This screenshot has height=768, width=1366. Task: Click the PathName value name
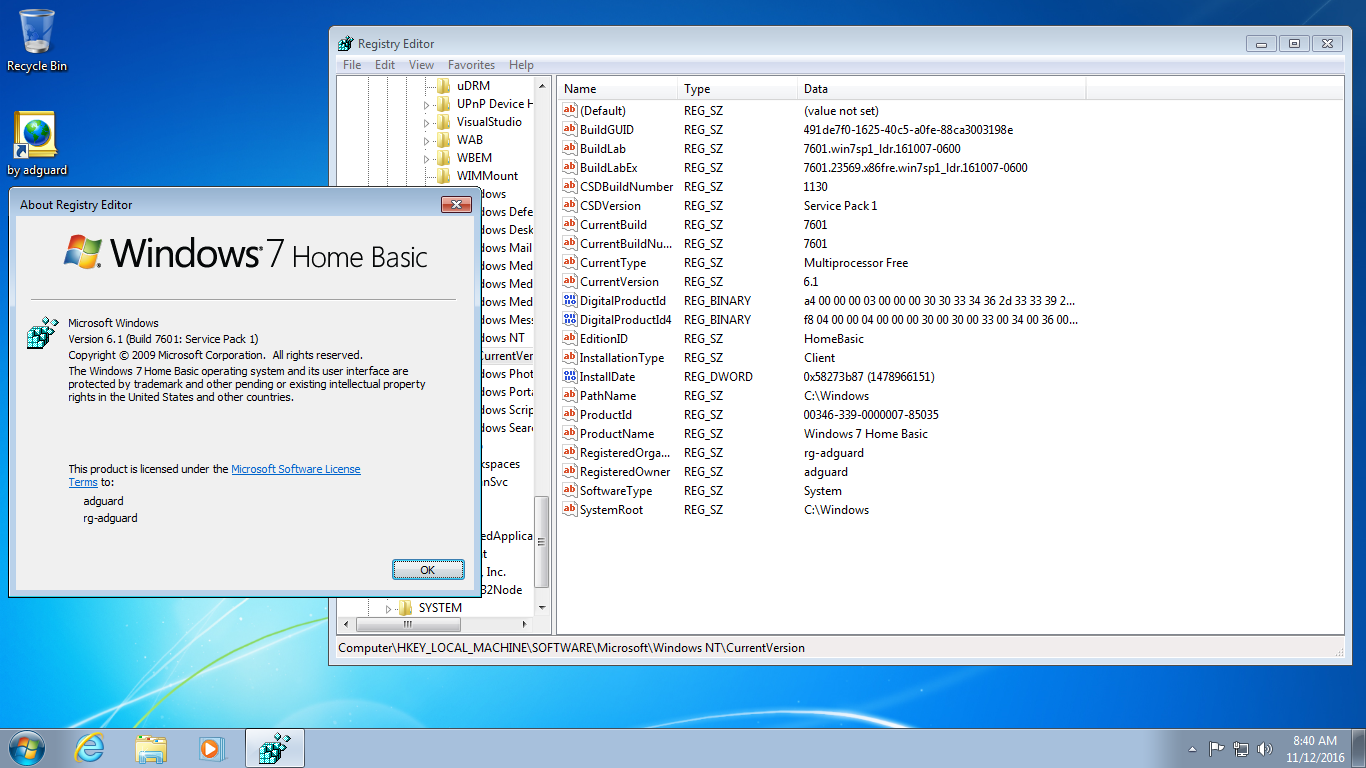pyautogui.click(x=610, y=396)
